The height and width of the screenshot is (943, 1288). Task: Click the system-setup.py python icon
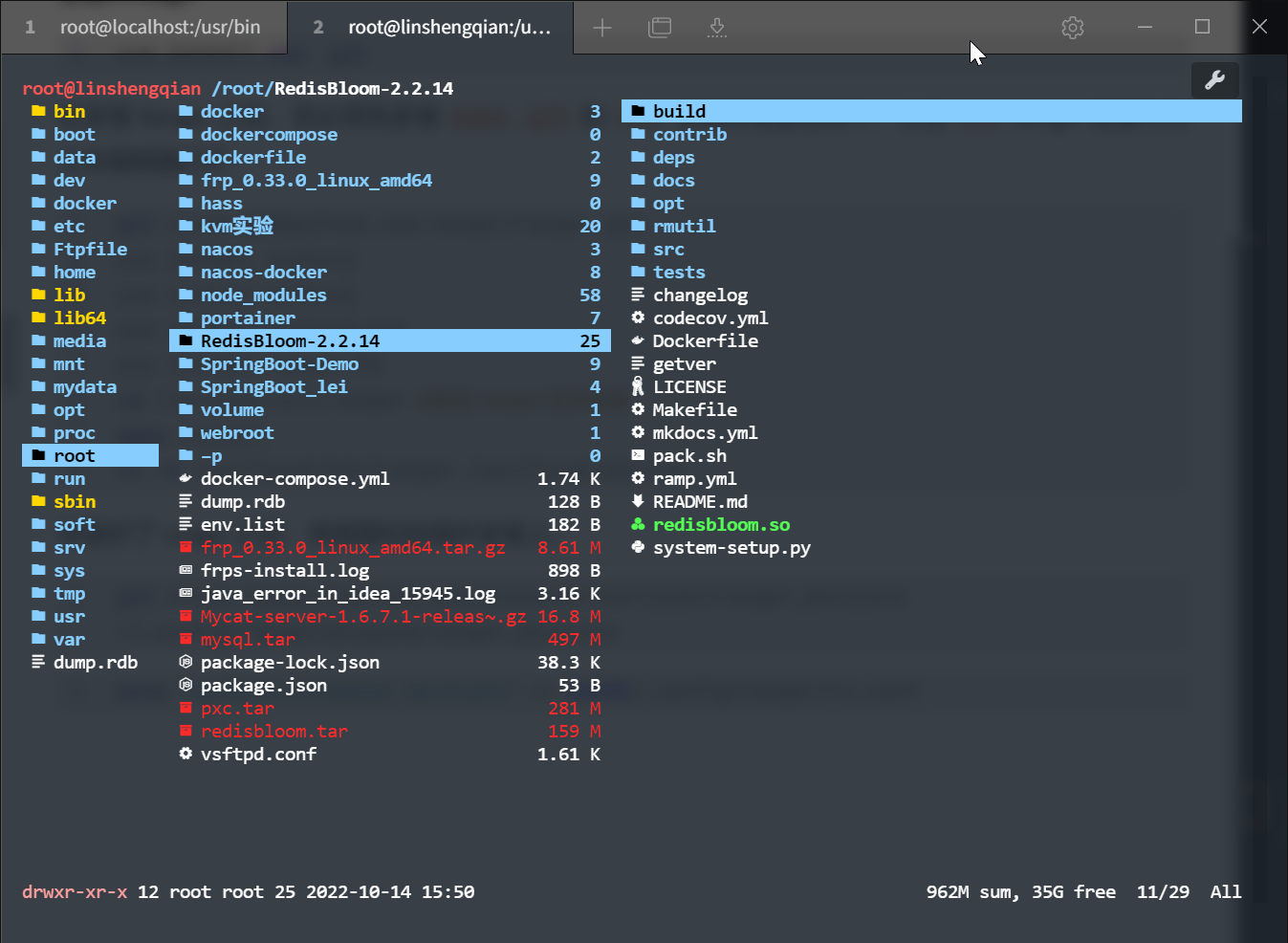point(638,547)
